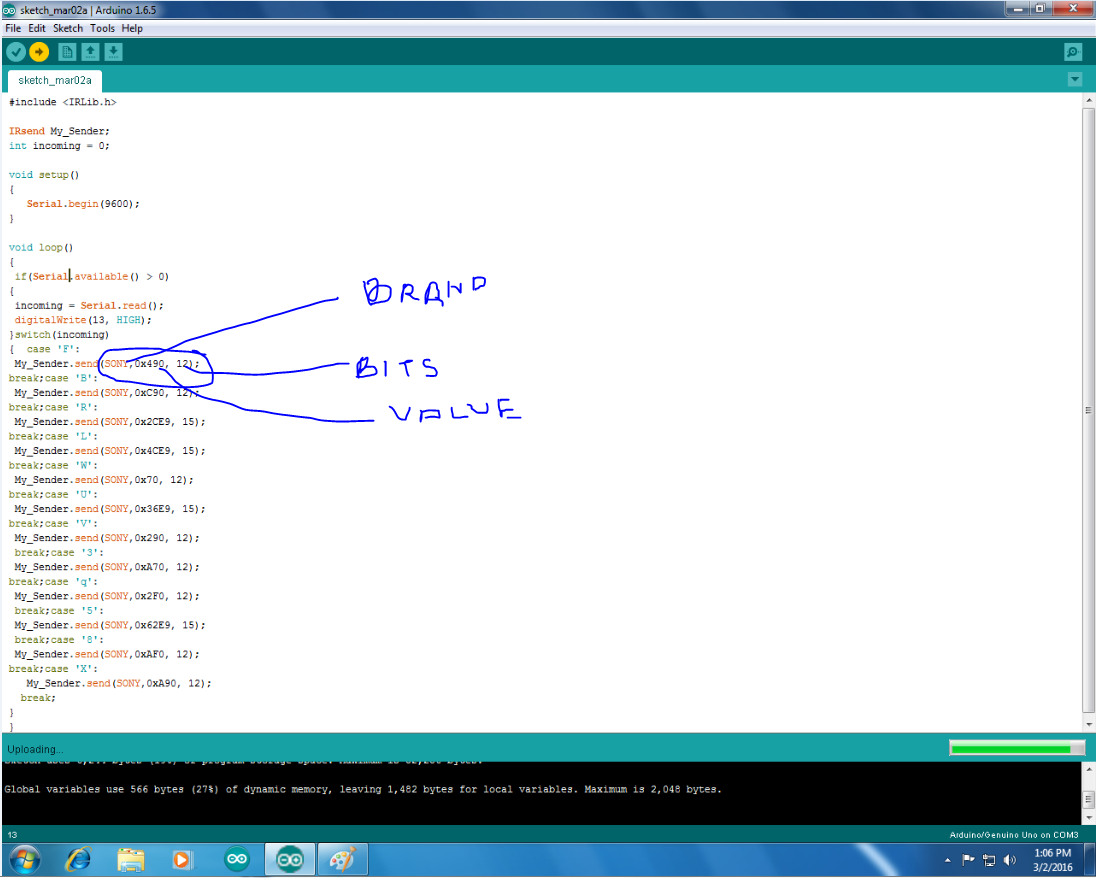Viewport: 1096px width, 878px height.
Task: Open the Serial Monitor magnifier icon
Action: [x=1072, y=52]
